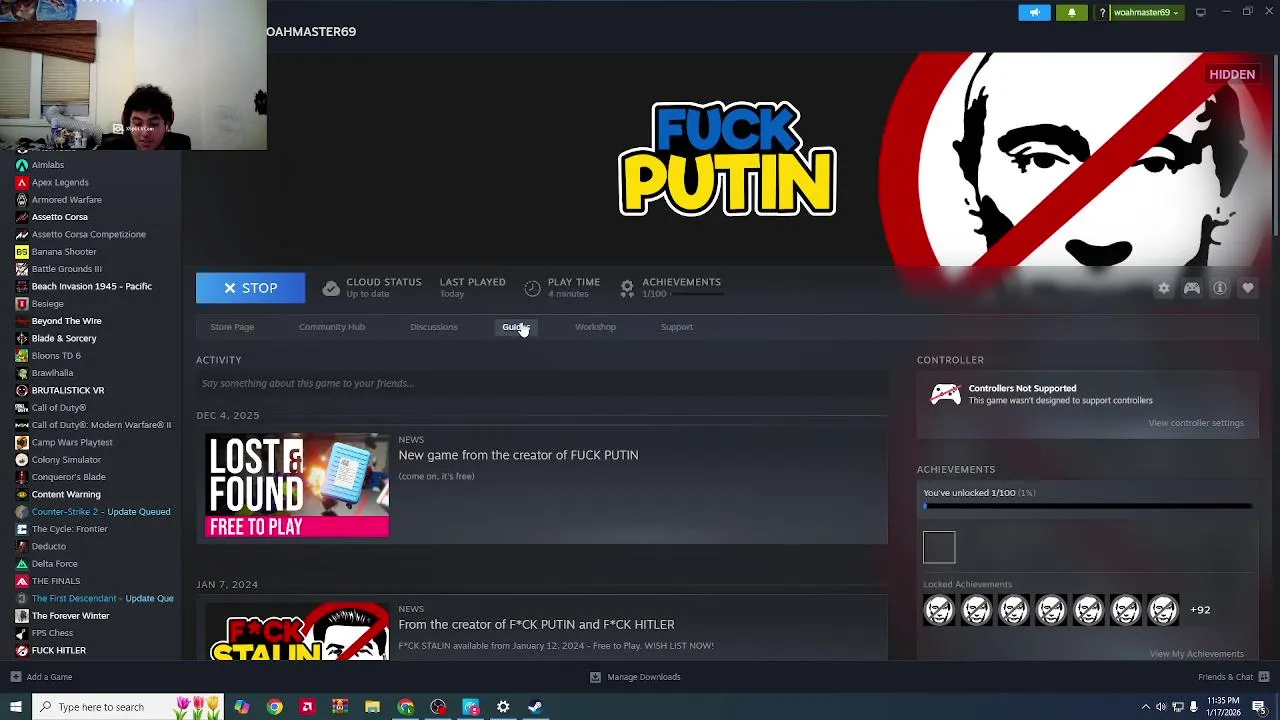Select the unlocked achievement square
The image size is (1280, 720).
point(939,547)
